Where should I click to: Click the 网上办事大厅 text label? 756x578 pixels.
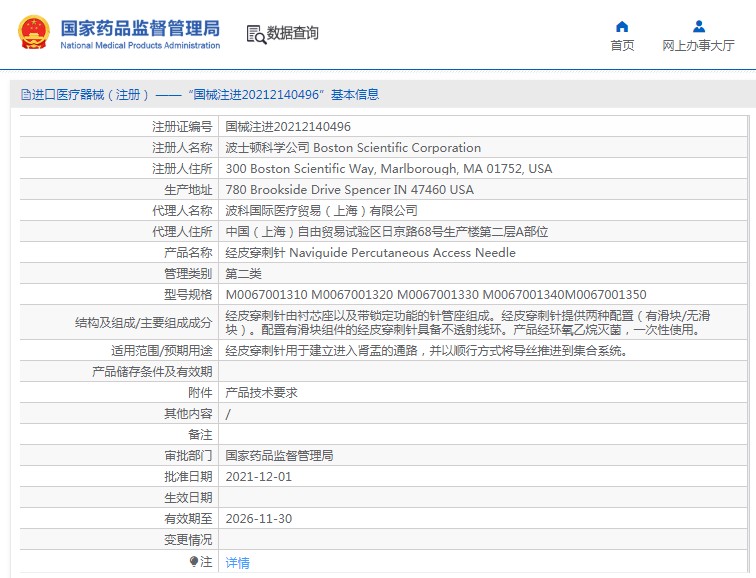(698, 45)
